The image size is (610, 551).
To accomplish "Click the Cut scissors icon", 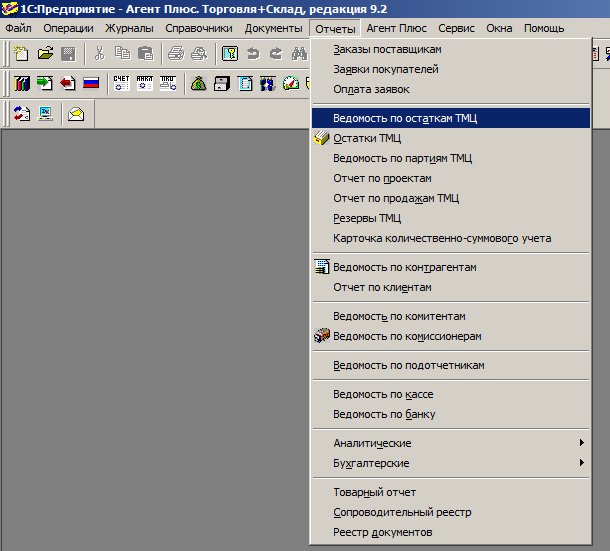I will (100, 53).
